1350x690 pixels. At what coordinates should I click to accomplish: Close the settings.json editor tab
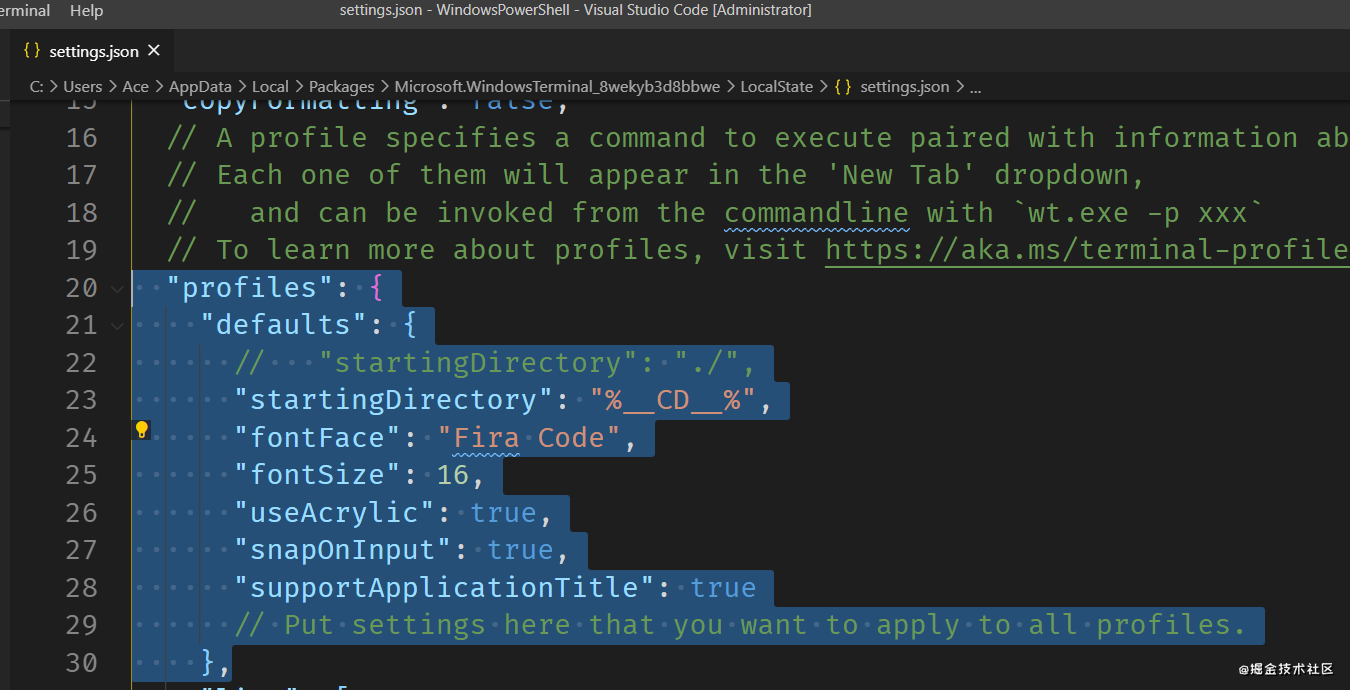tap(154, 50)
